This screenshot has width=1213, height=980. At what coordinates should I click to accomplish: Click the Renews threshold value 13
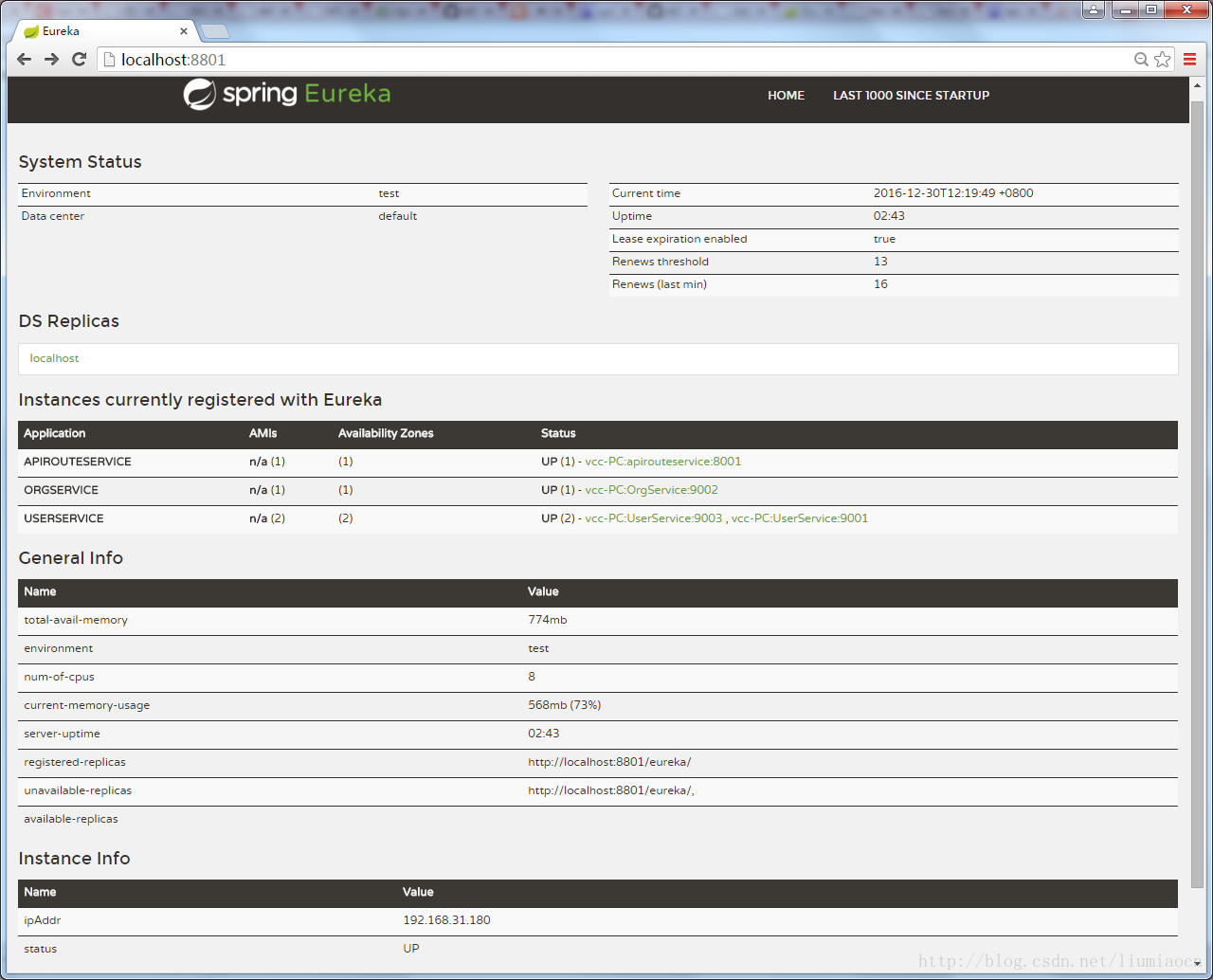[880, 262]
